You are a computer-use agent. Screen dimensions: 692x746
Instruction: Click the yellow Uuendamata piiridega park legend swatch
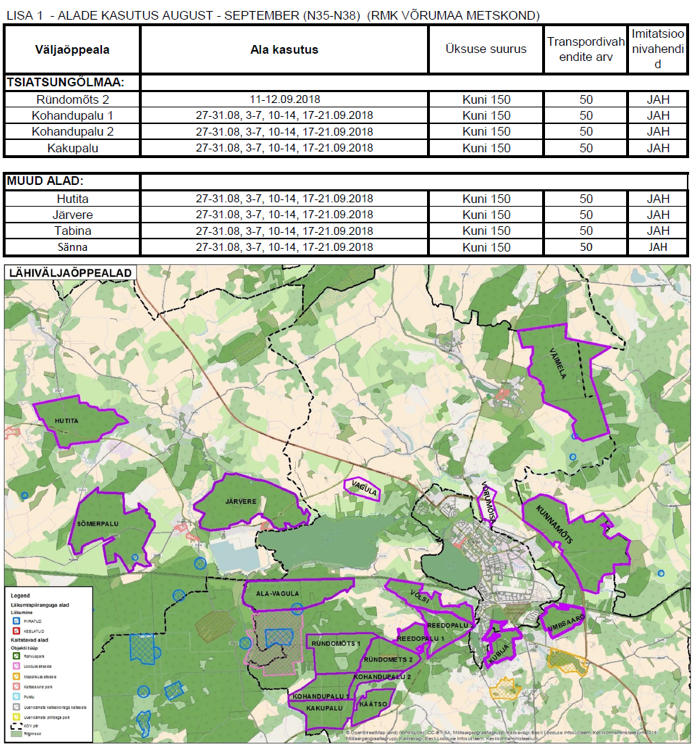click(16, 717)
